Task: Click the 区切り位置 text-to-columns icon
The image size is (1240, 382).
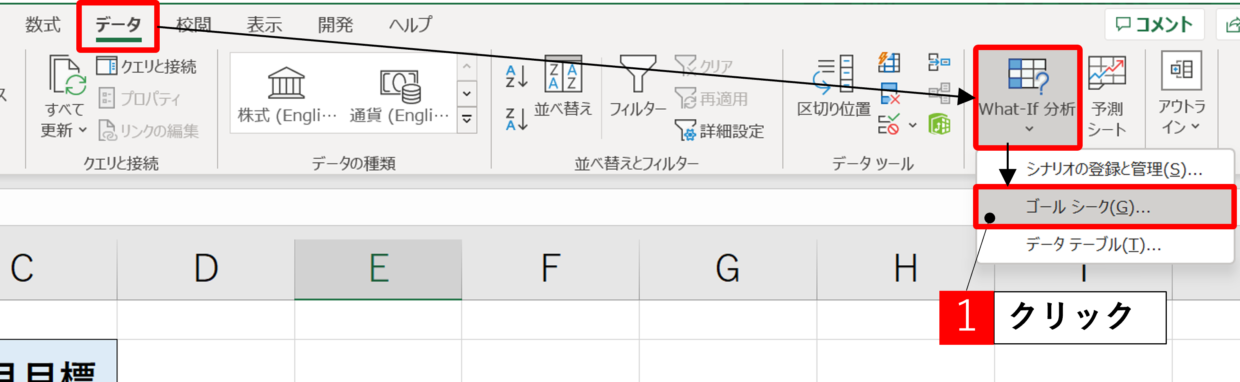Action: [x=833, y=85]
